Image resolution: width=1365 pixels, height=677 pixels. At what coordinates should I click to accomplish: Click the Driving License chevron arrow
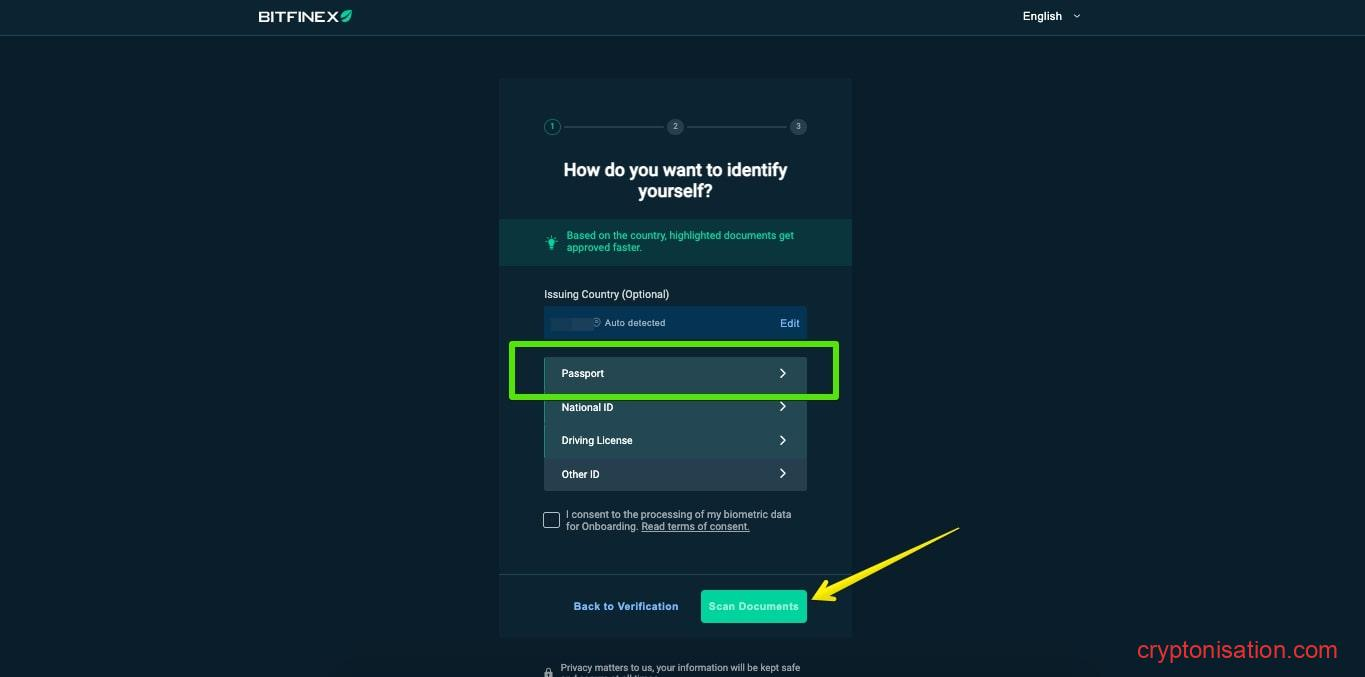tap(783, 440)
